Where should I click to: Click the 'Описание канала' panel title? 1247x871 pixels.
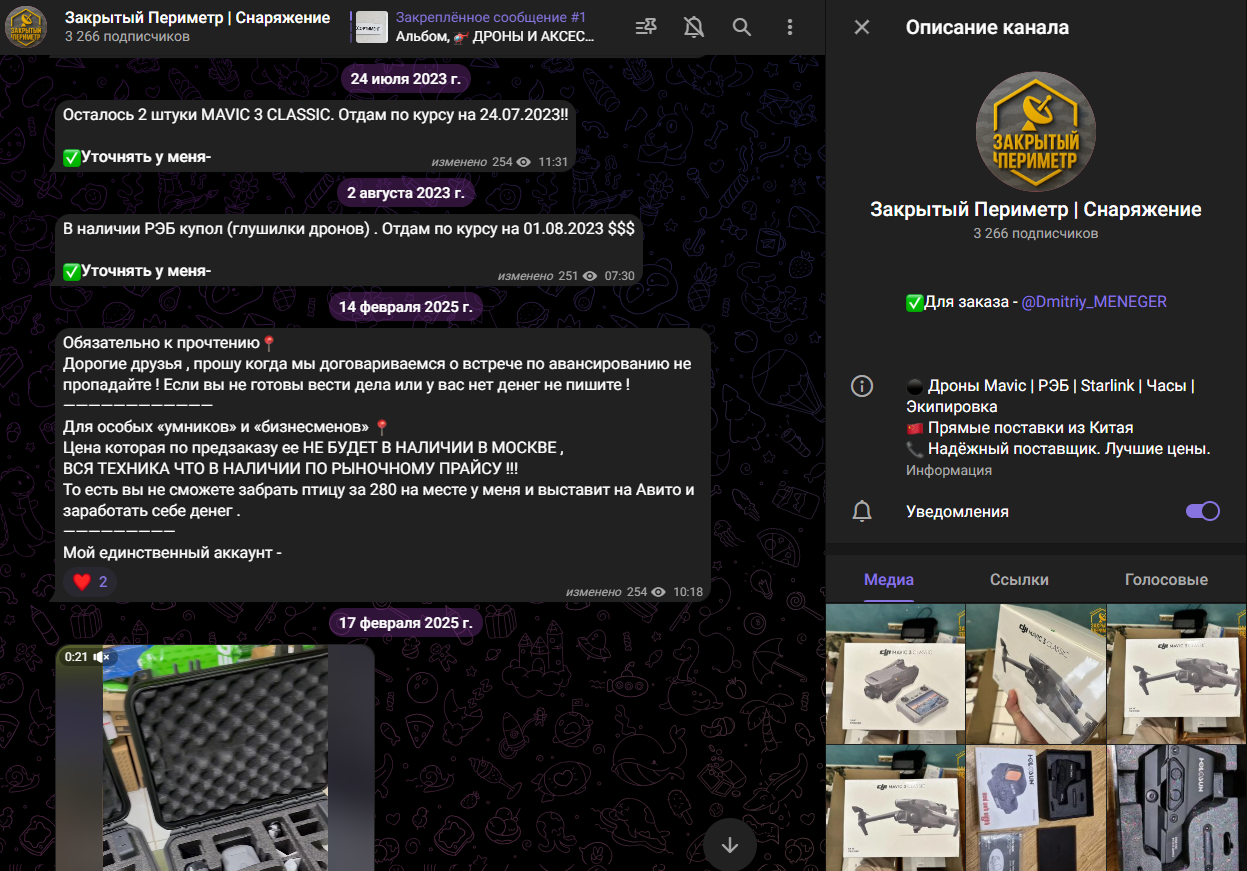(x=987, y=27)
